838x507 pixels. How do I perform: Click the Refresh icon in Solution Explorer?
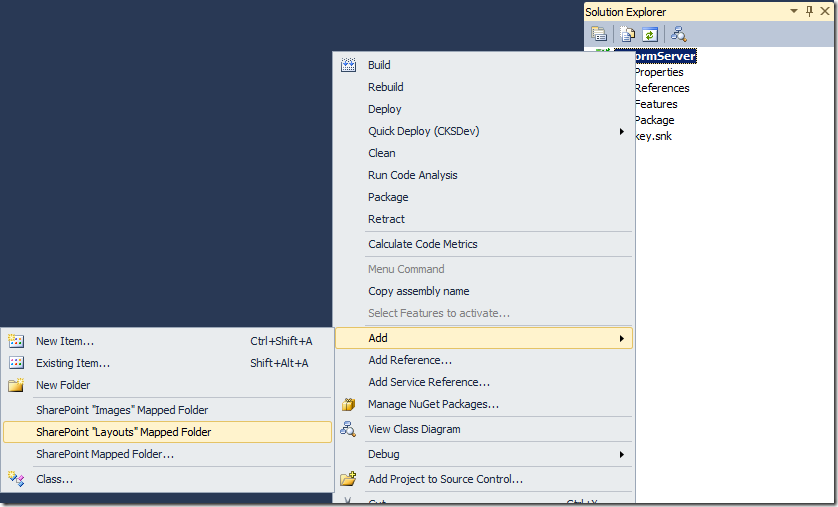649,34
